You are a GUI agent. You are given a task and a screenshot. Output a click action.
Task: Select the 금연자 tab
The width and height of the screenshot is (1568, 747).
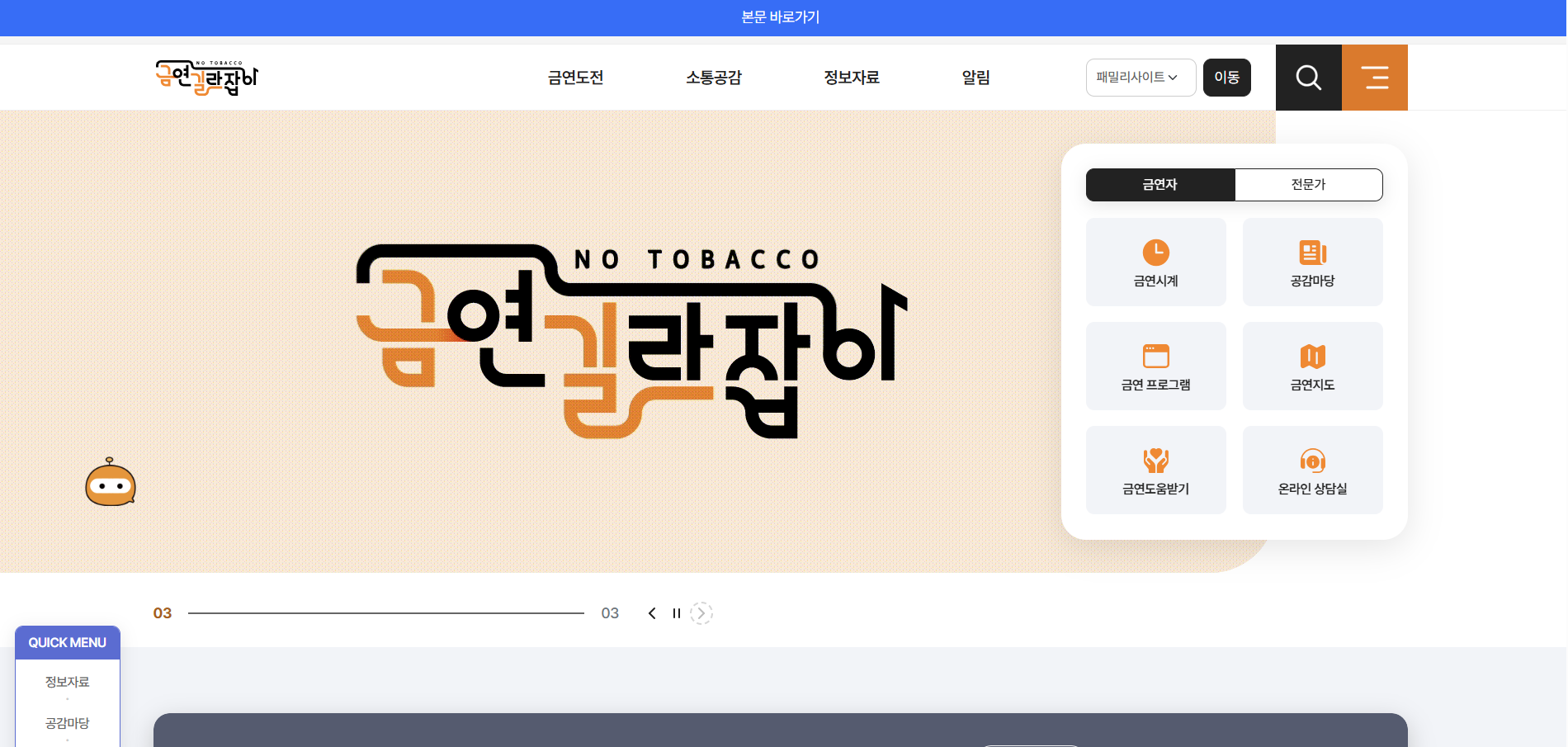coord(1160,185)
